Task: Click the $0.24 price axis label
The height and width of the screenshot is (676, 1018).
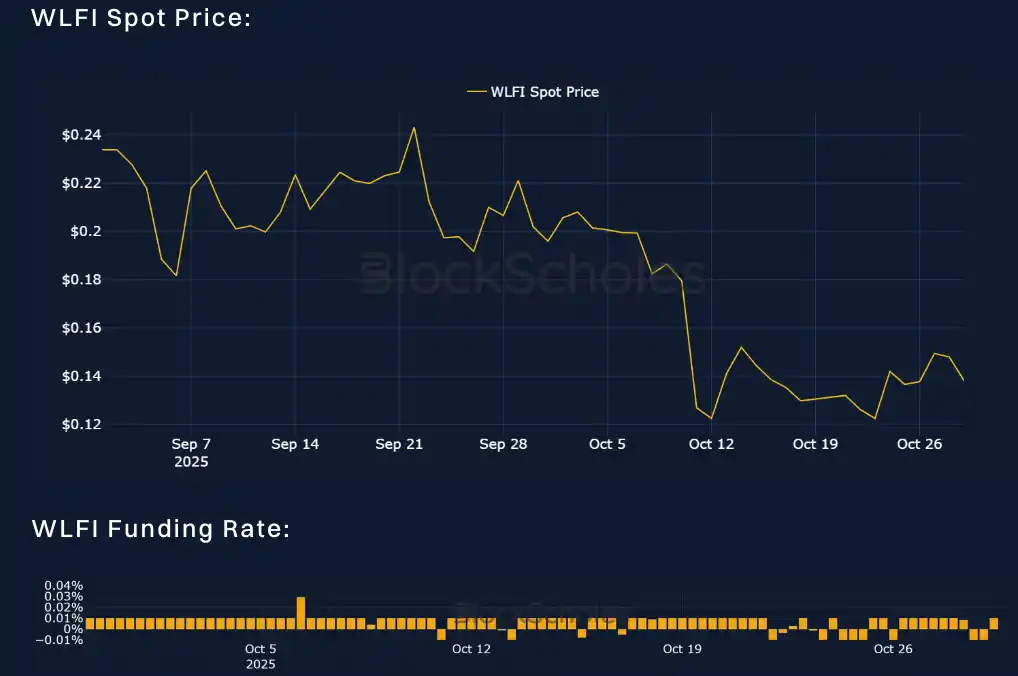Action: [x=80, y=135]
